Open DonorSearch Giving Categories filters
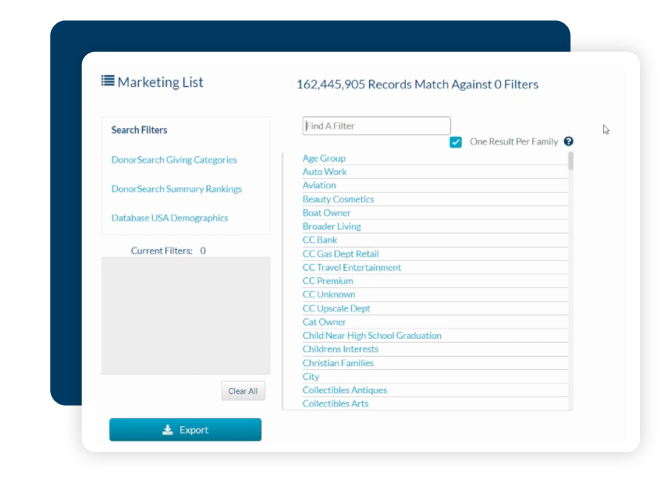Viewport: 669px width, 479px height. (174, 160)
